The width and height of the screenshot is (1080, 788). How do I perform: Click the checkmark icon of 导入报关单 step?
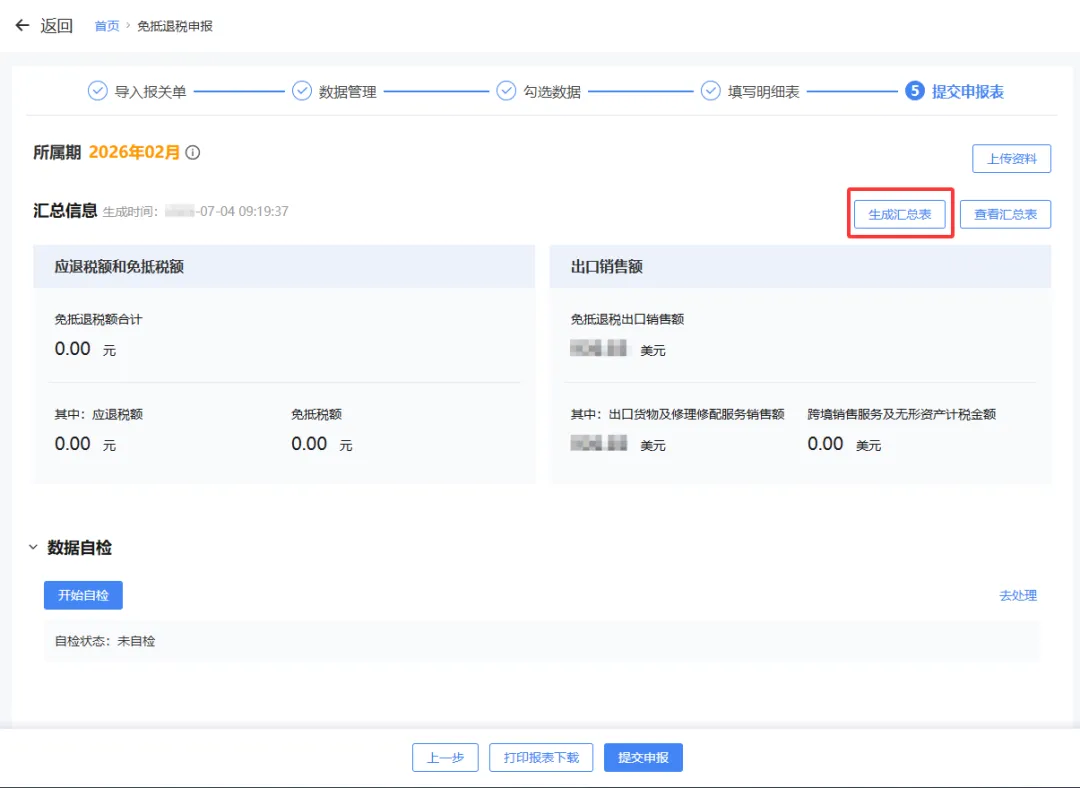97,90
